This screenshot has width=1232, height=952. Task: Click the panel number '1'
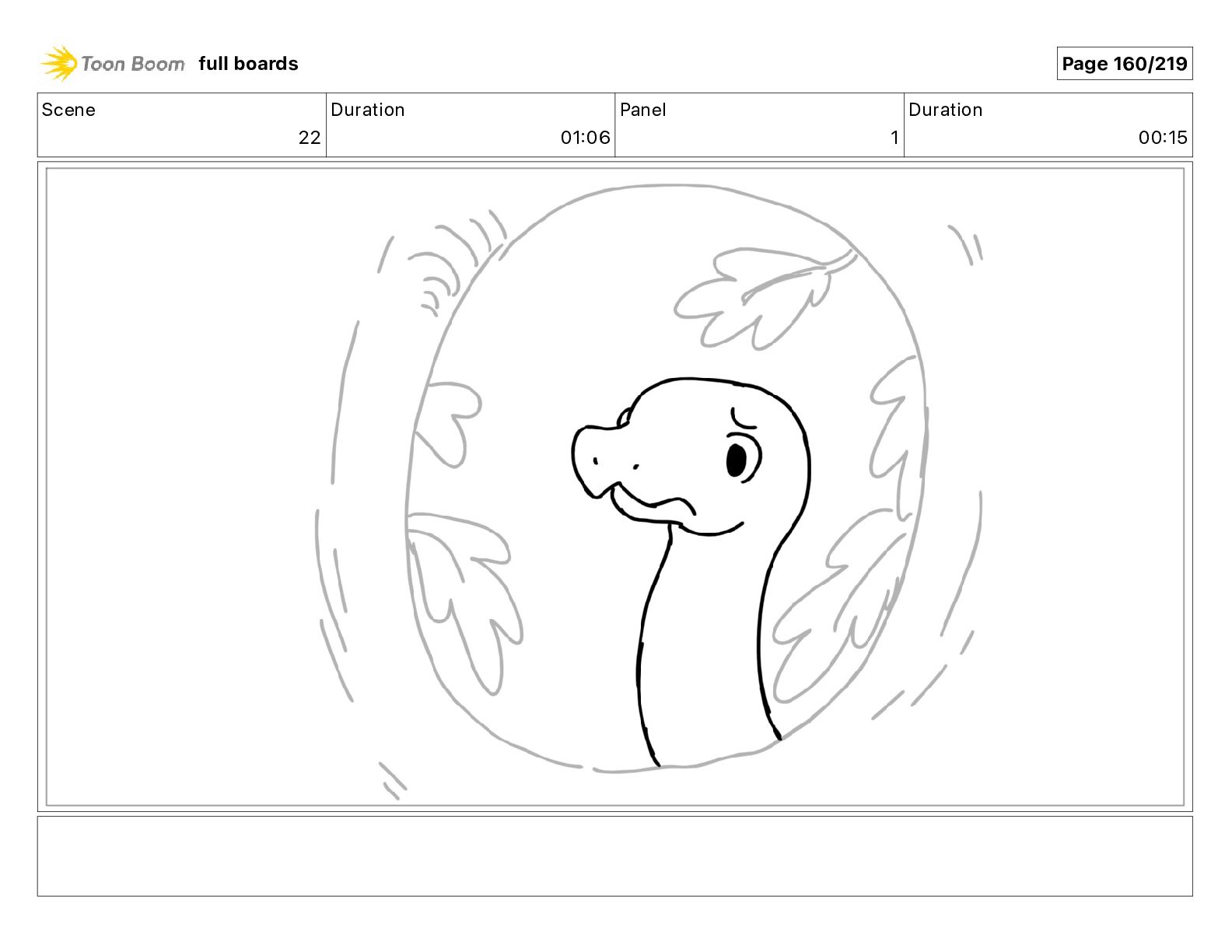[x=894, y=138]
